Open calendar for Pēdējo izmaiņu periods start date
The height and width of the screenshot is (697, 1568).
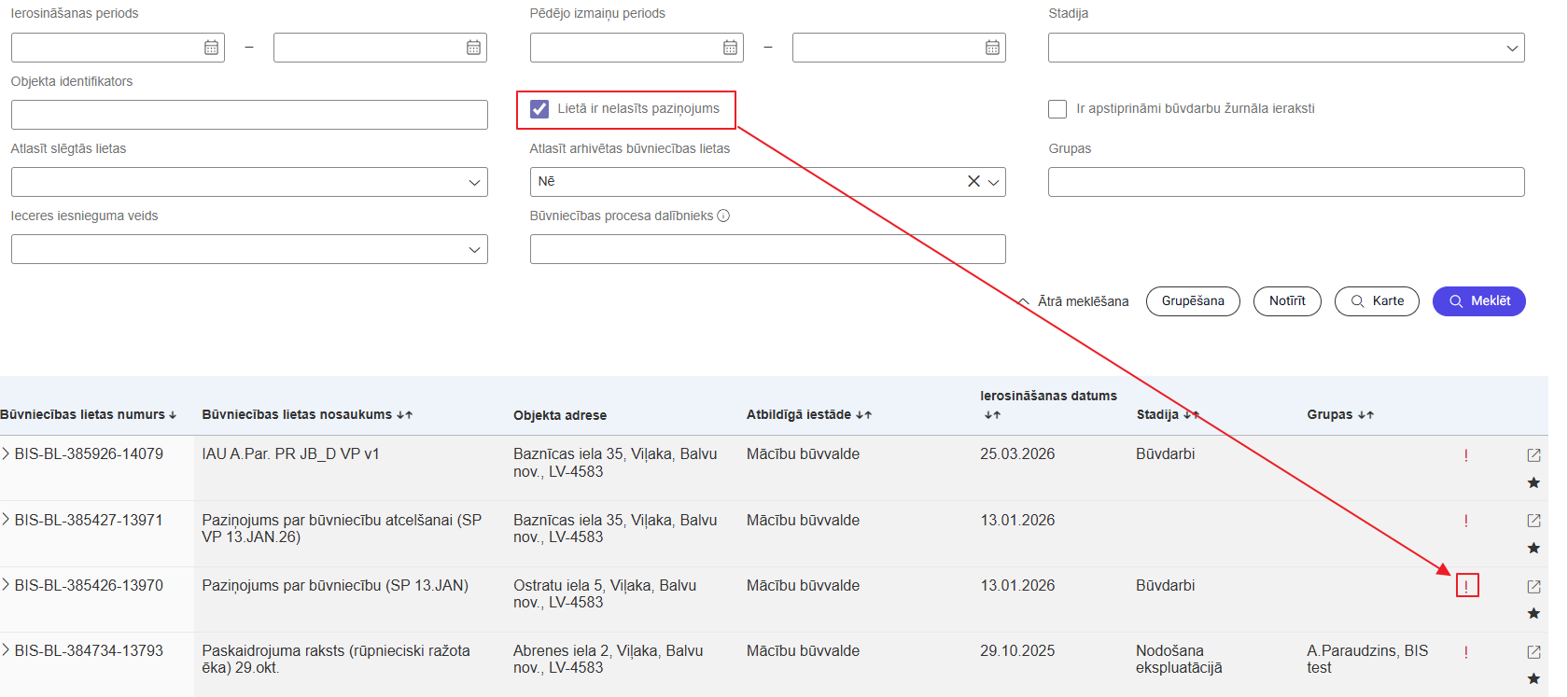tap(731, 48)
